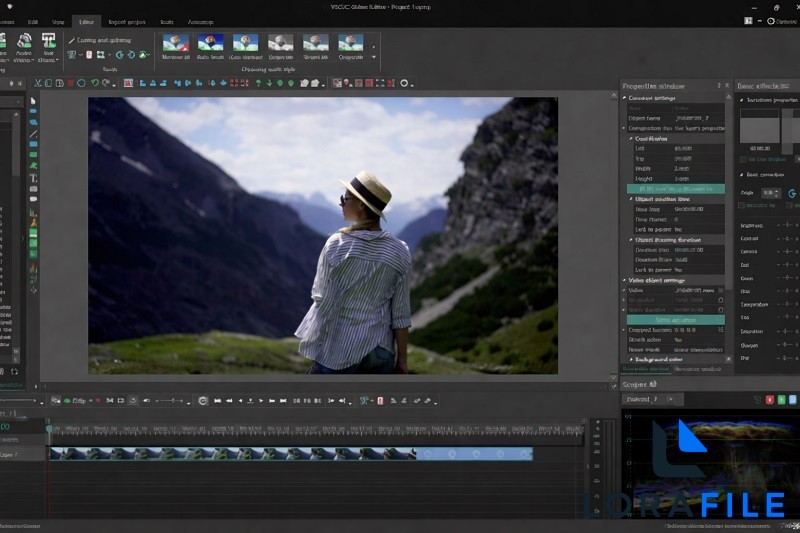This screenshot has width=800, height=533.
Task: Click the Contrast slider in Basic effects
Action: tap(788, 238)
